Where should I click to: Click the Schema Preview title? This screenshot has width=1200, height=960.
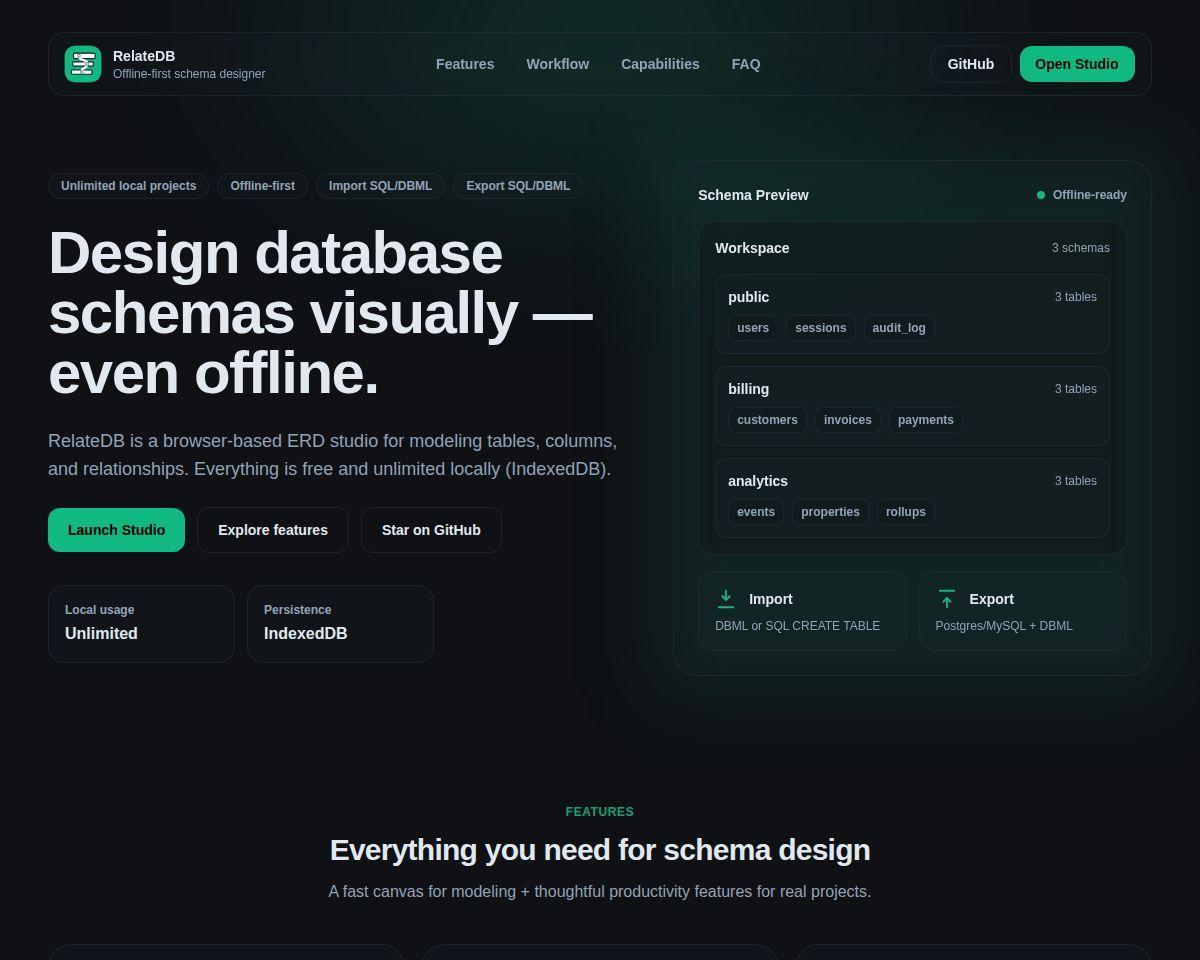point(753,195)
